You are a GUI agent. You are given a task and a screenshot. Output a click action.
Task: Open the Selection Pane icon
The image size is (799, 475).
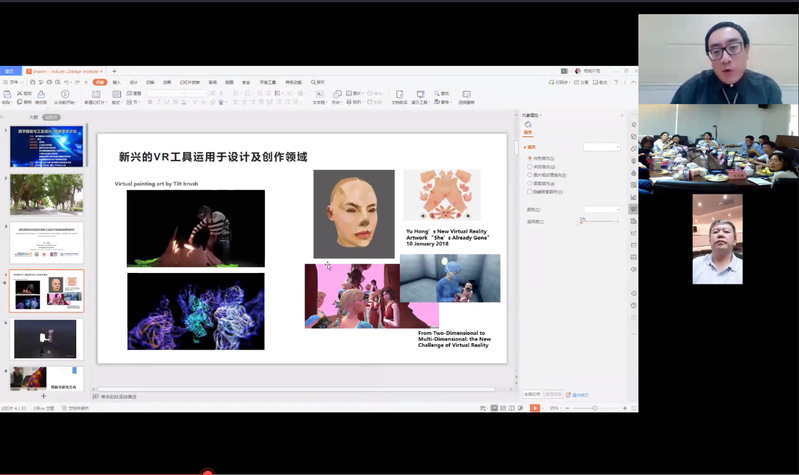pyautogui.click(x=466, y=94)
